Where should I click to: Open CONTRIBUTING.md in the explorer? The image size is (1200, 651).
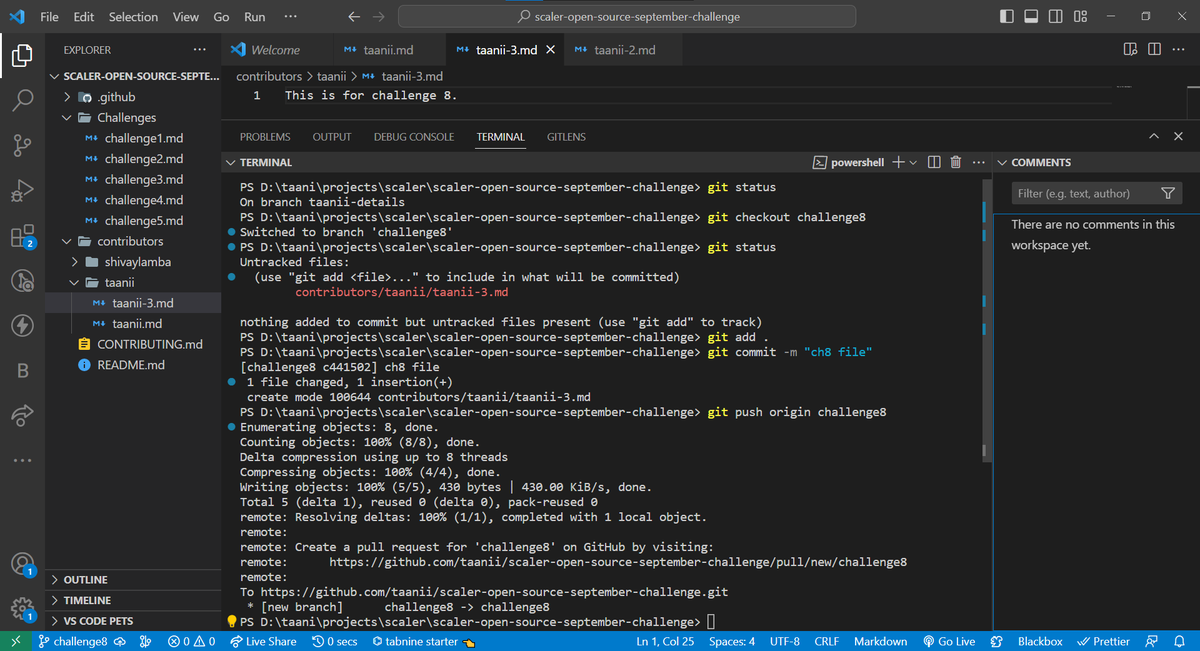click(x=149, y=344)
